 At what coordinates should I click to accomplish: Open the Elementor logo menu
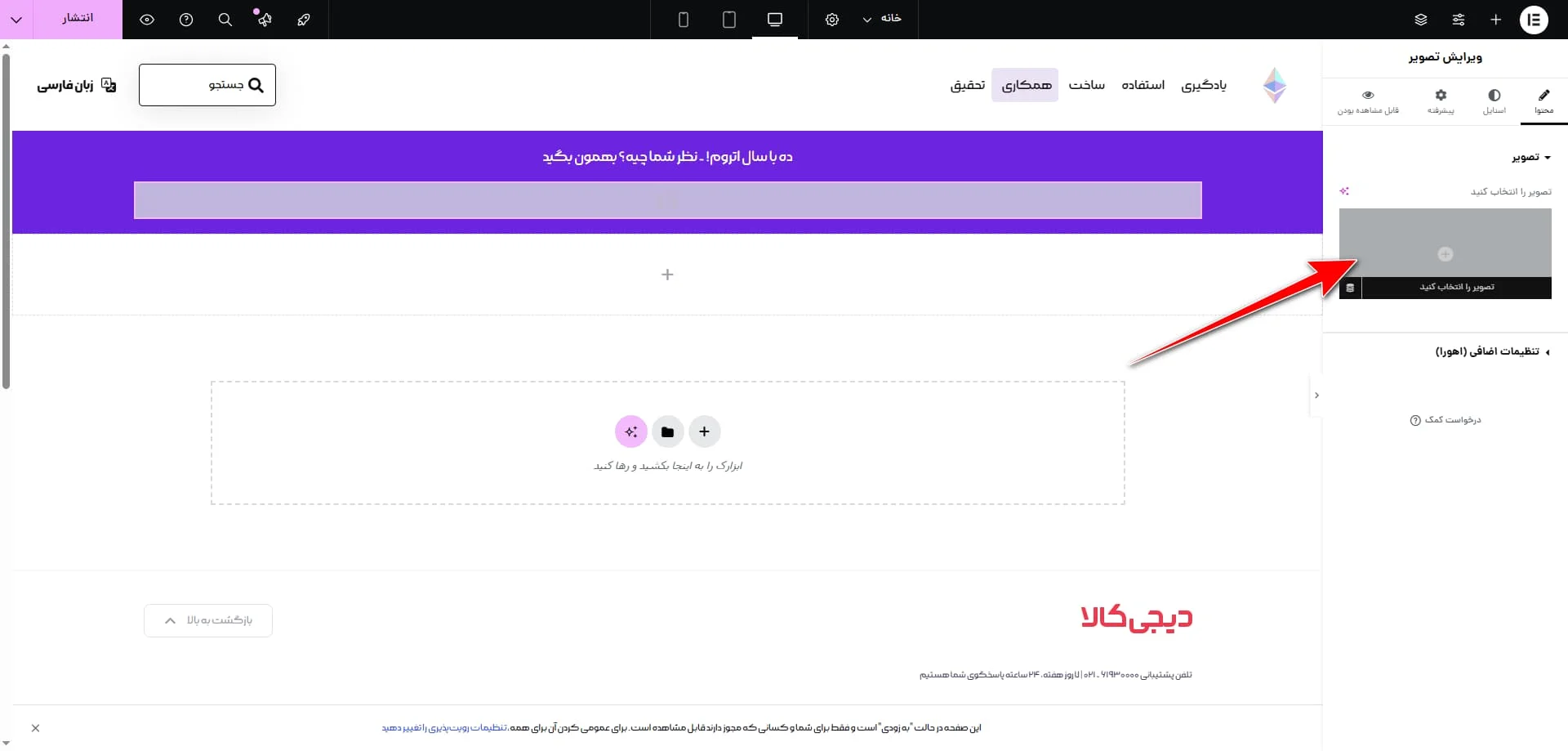1534,20
